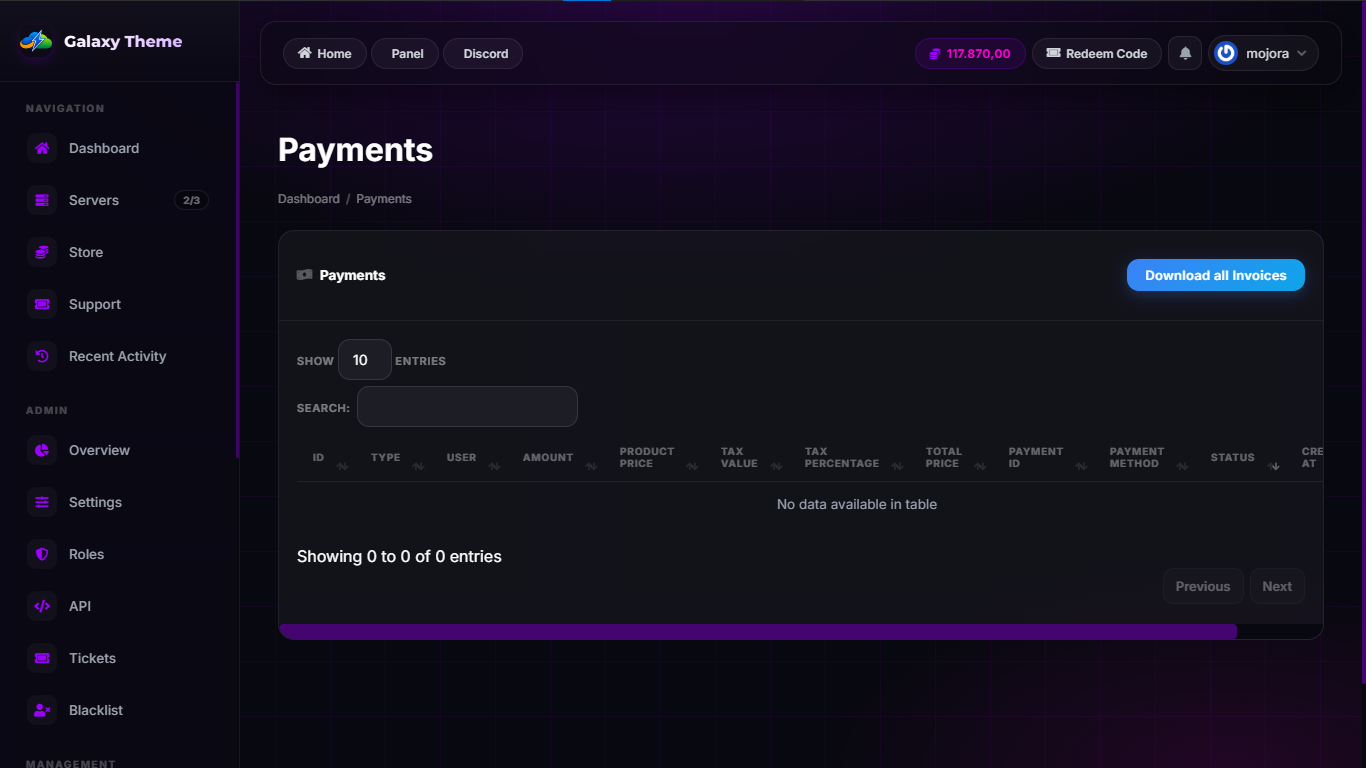This screenshot has height=768, width=1366.
Task: Open Servers via its sidebar icon
Action: coord(42,200)
